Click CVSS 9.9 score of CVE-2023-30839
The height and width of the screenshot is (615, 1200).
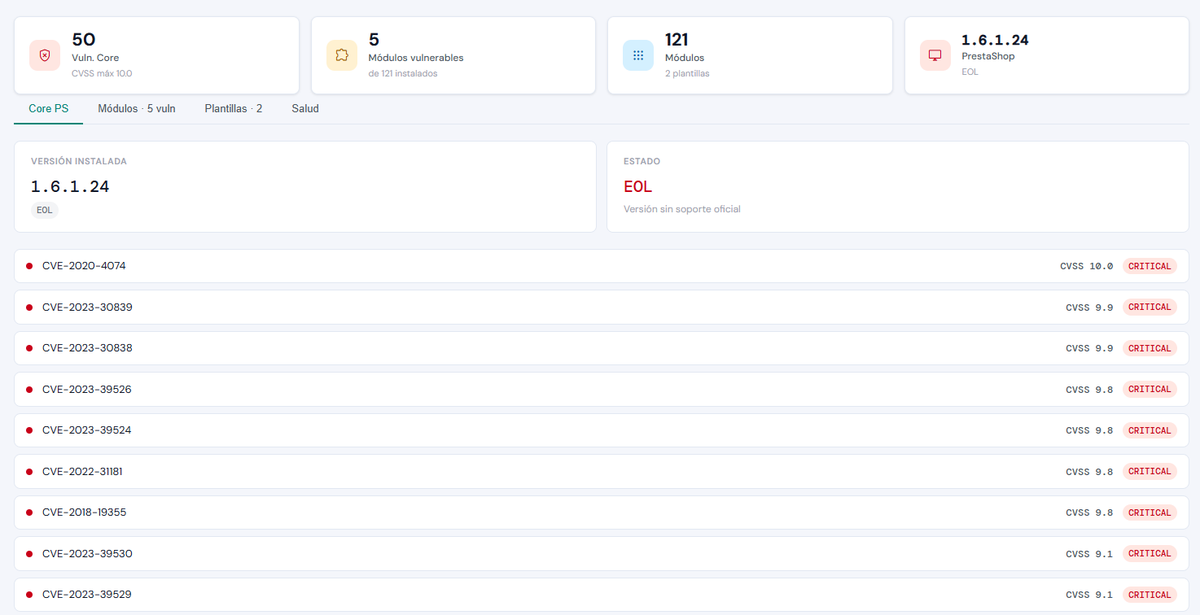point(1089,307)
